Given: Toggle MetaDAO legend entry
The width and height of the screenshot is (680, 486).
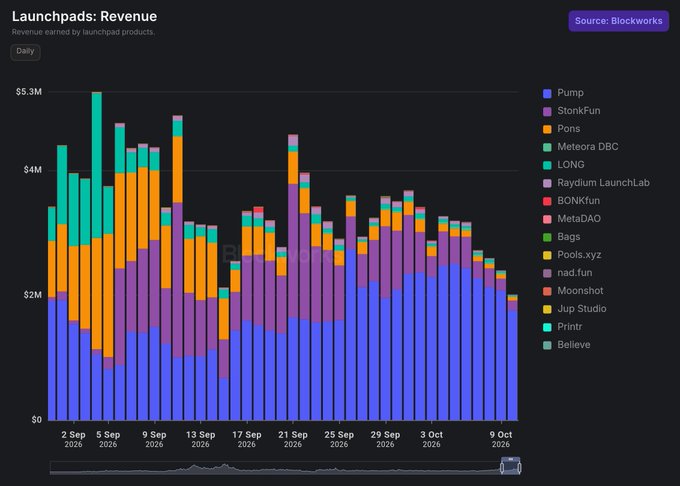Looking at the screenshot, I should (572, 219).
